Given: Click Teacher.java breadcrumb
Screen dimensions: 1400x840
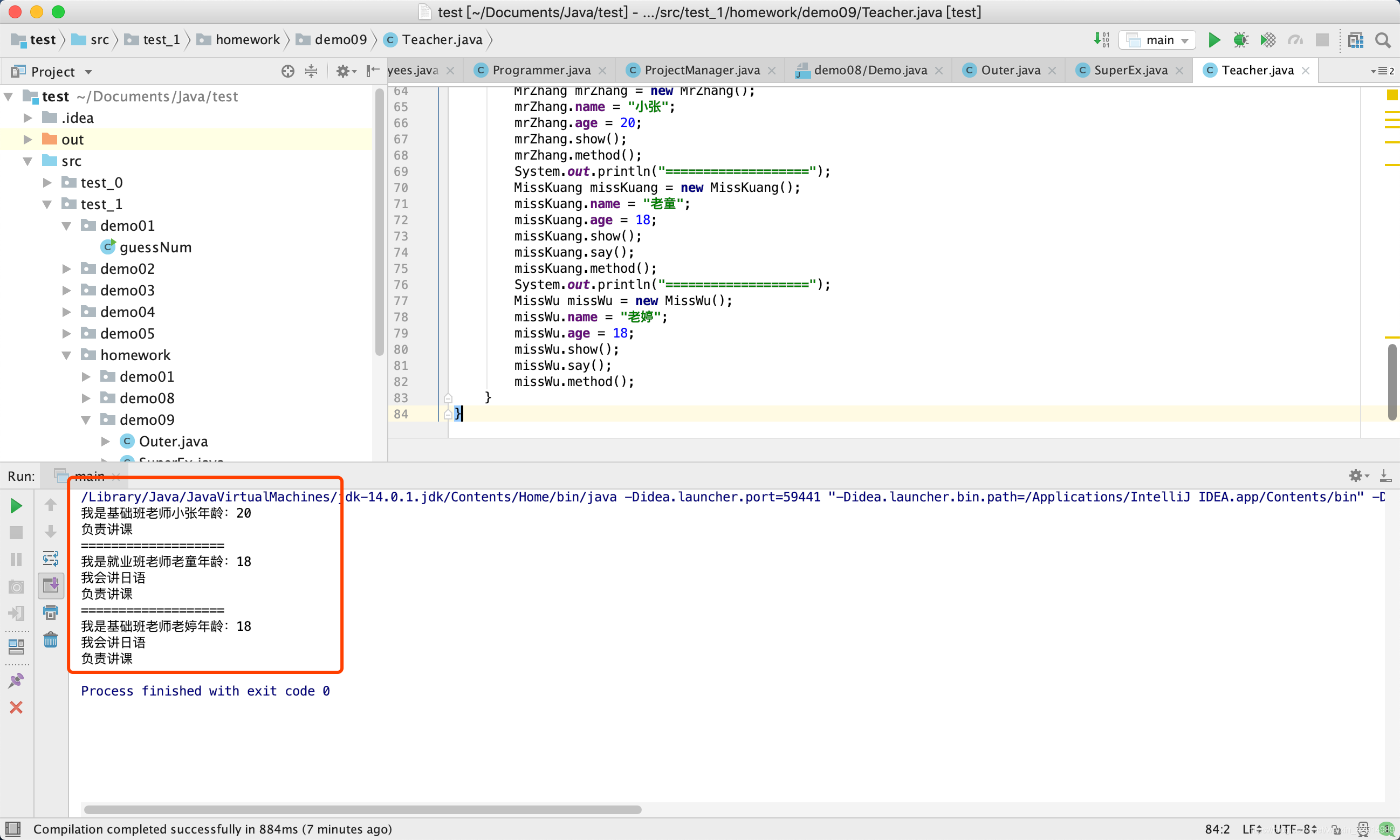Looking at the screenshot, I should coord(434,39).
